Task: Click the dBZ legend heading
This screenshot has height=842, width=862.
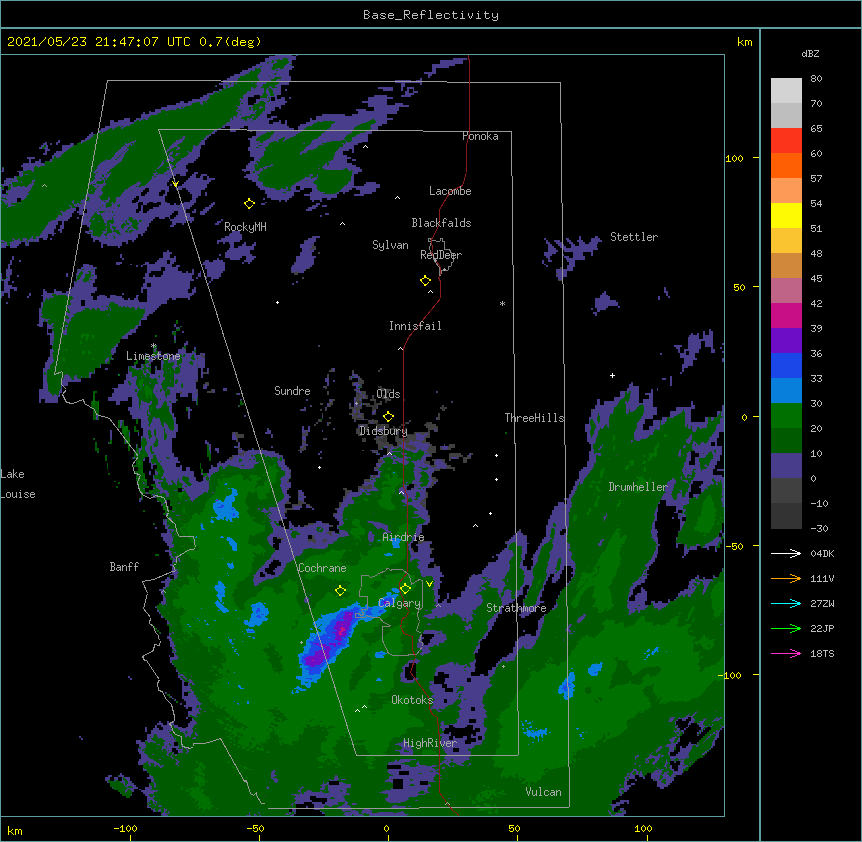Action: click(x=810, y=53)
